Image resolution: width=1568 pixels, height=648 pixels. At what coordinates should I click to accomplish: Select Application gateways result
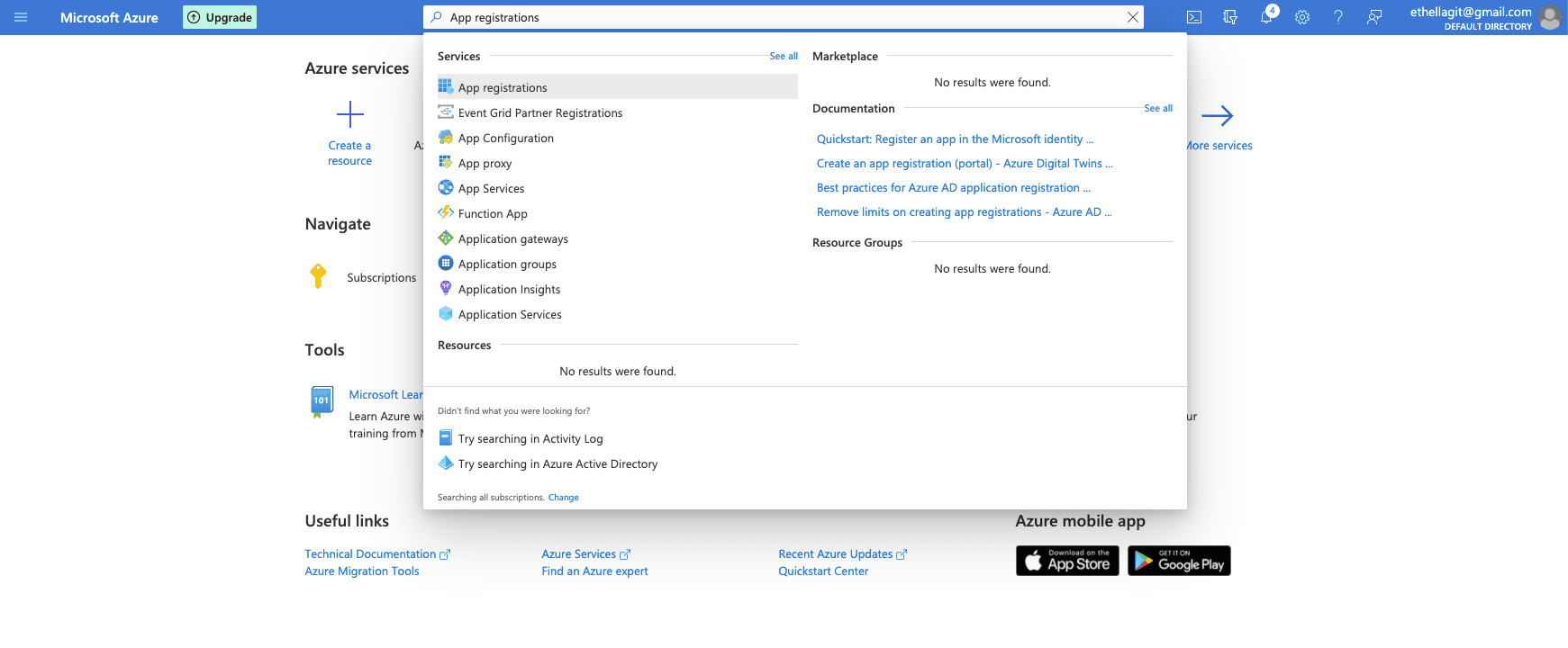[x=618, y=238]
